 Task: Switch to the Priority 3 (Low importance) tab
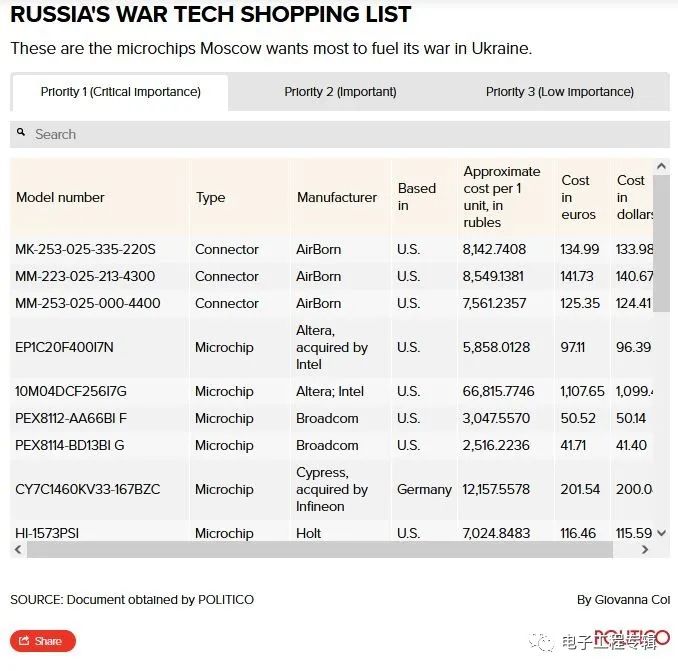(560, 92)
